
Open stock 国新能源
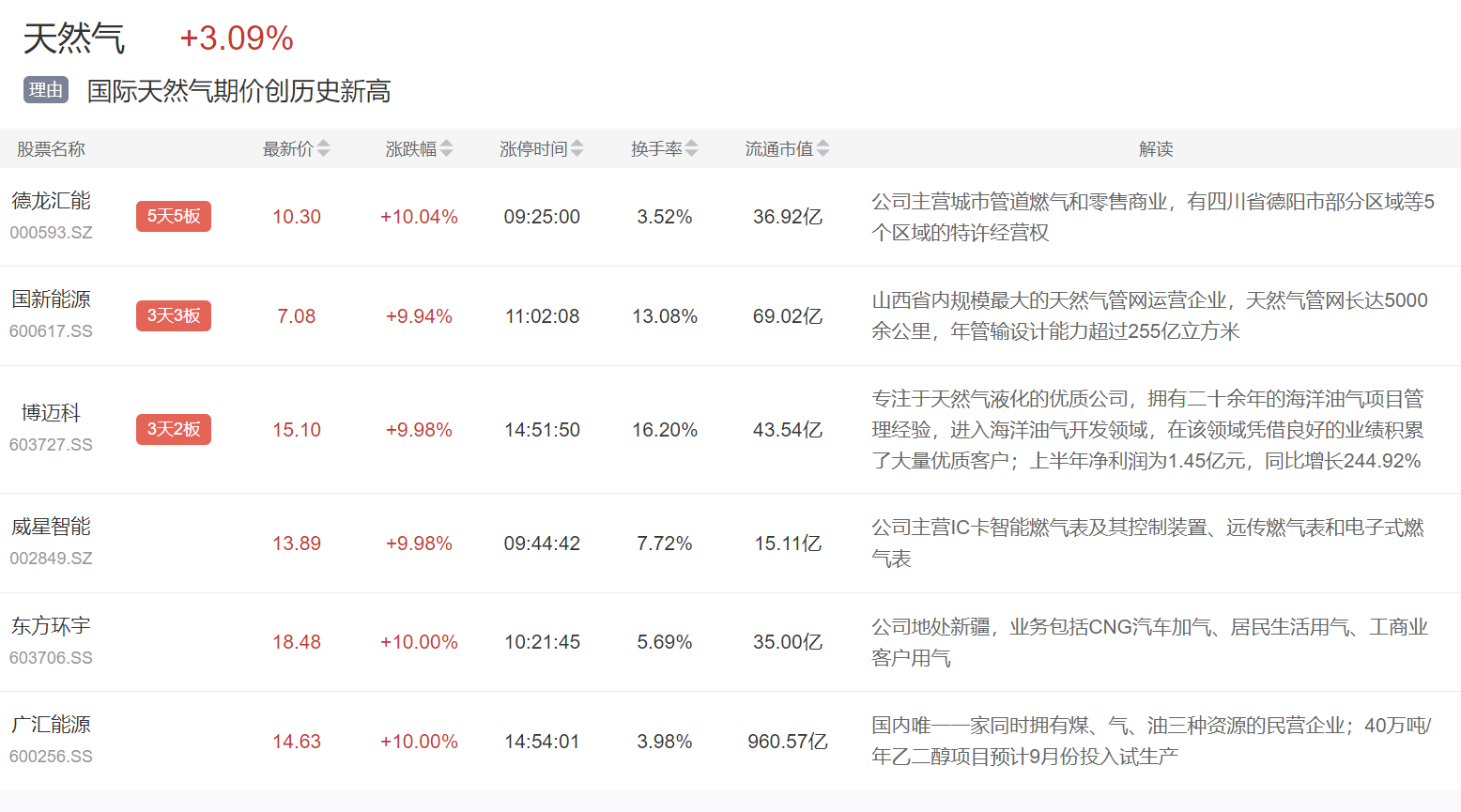[52, 299]
